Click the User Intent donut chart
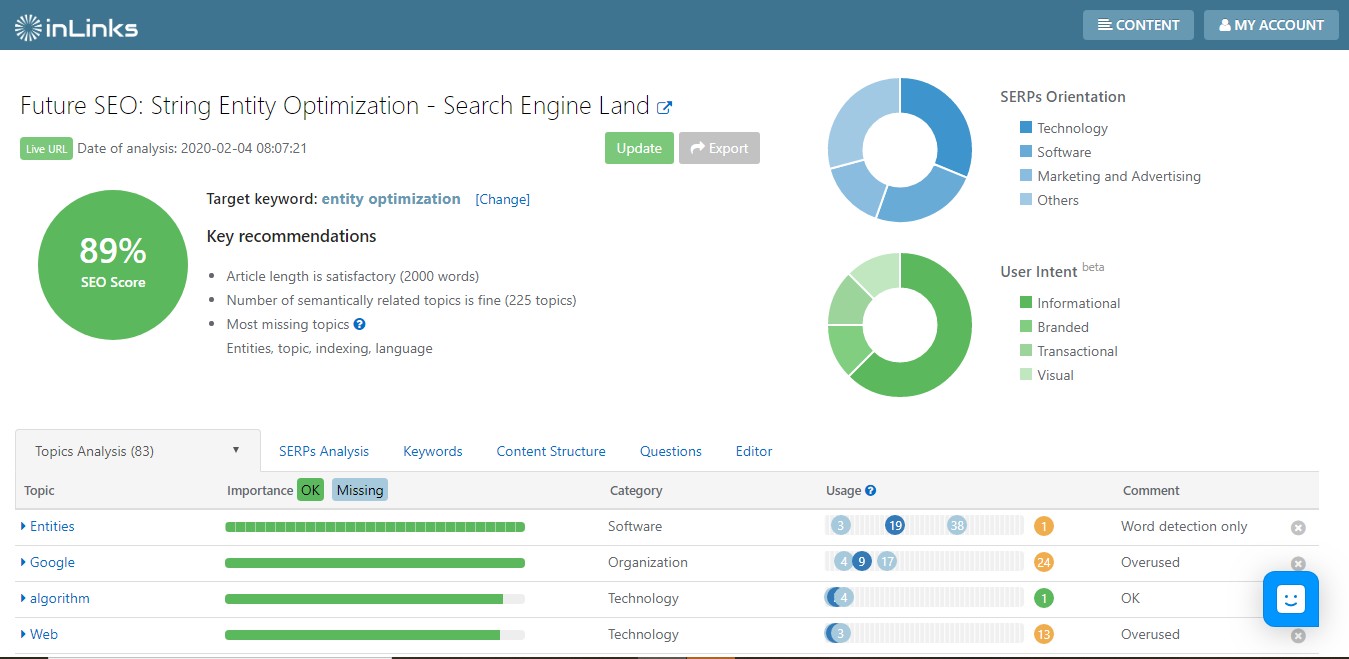 pos(899,325)
